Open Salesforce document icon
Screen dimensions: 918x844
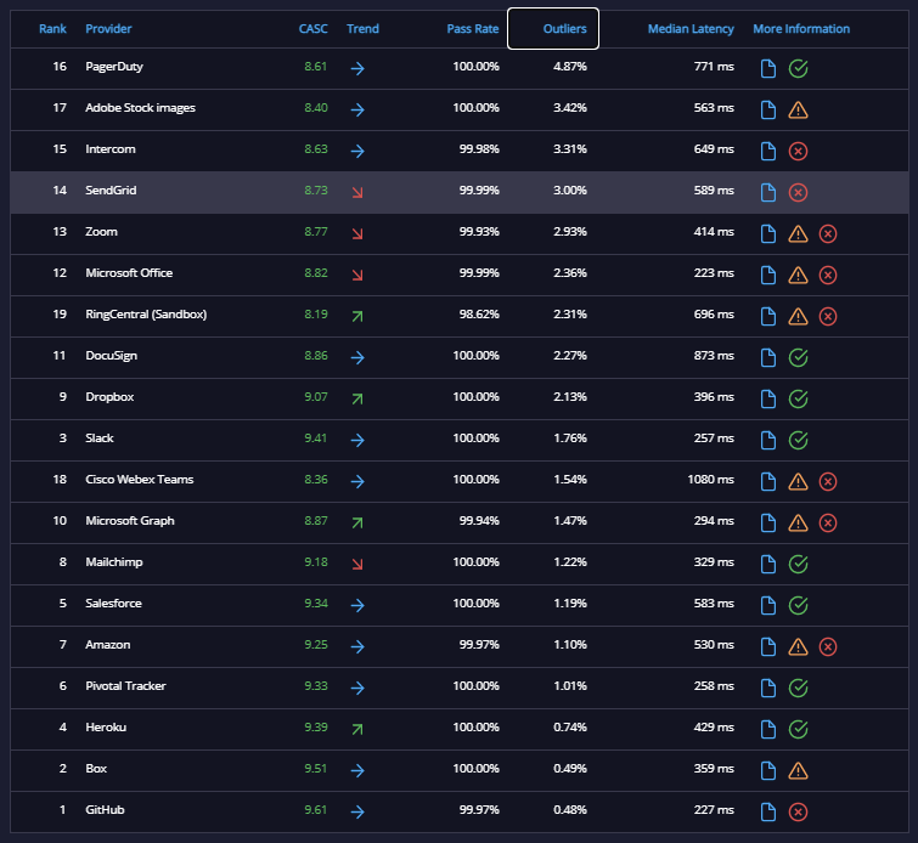tap(768, 605)
